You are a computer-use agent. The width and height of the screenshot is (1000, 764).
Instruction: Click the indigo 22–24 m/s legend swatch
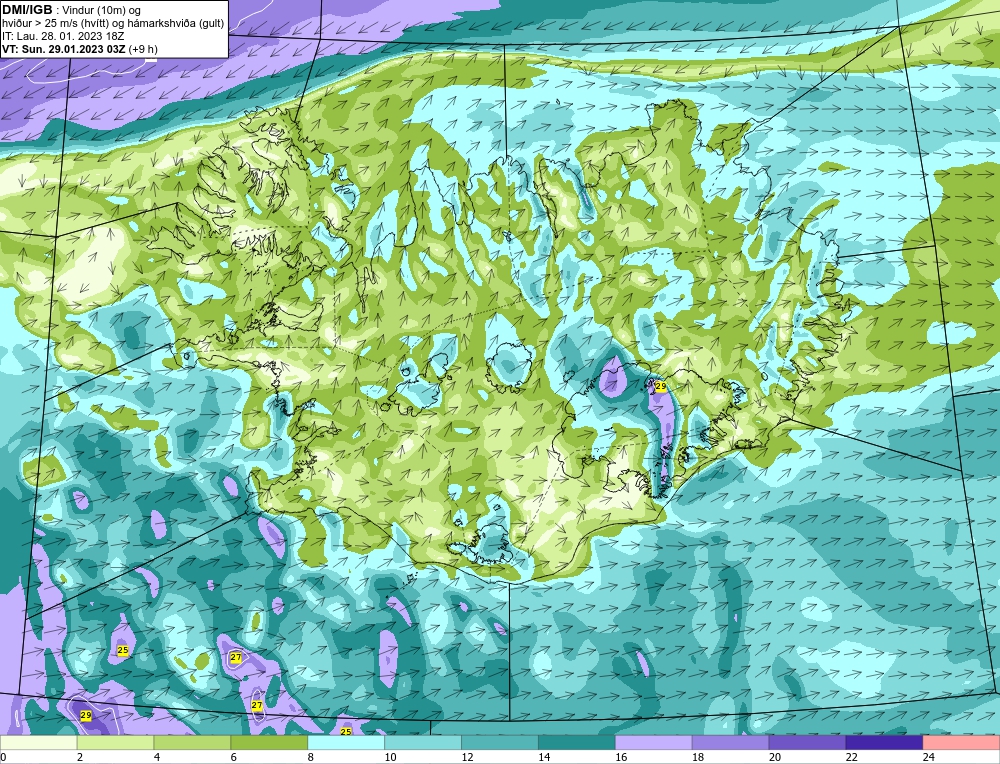(x=884, y=742)
